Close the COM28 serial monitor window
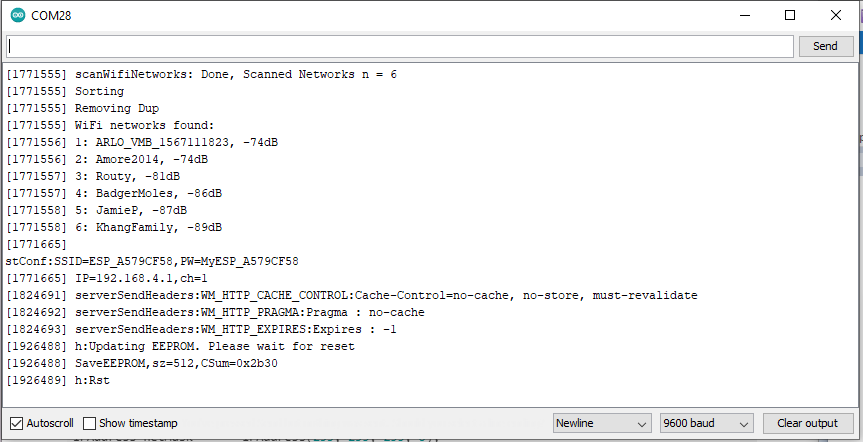 pos(835,15)
